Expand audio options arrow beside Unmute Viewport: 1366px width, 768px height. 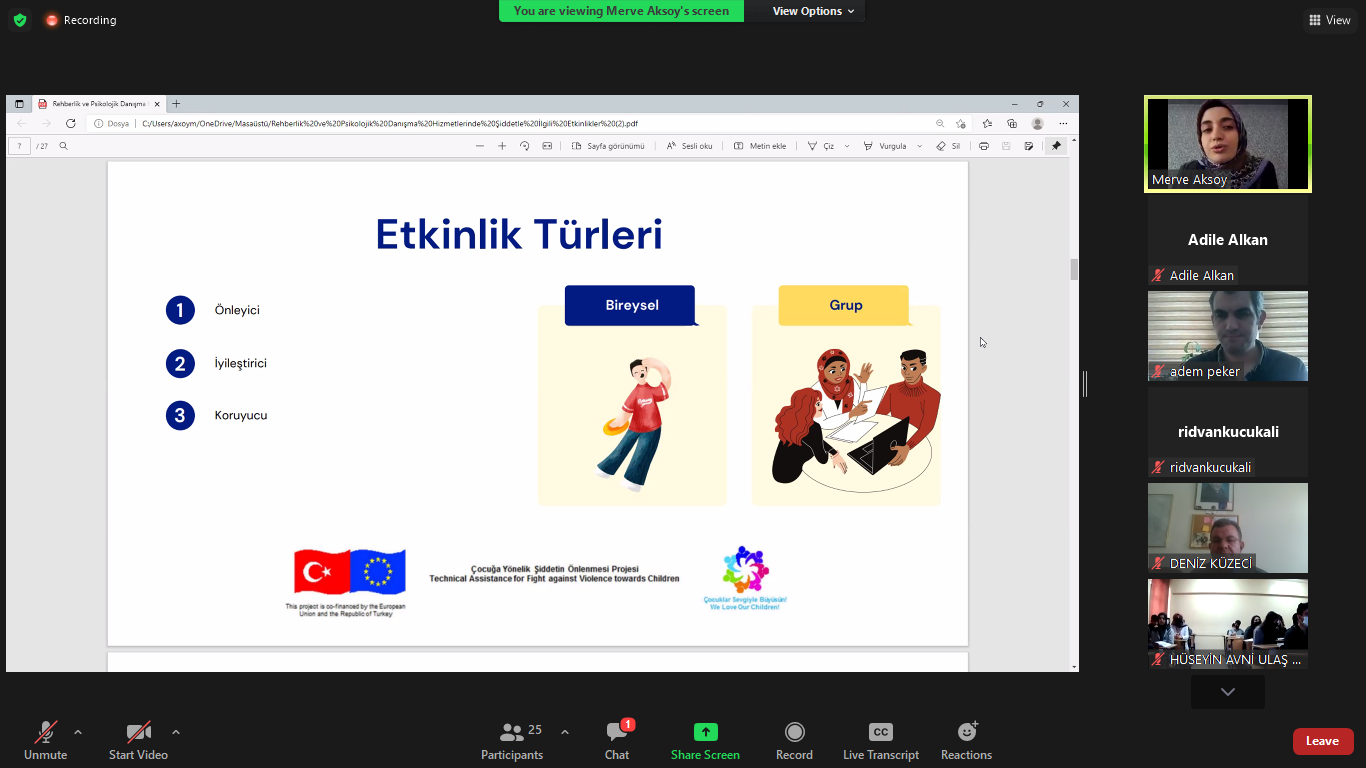pos(78,732)
